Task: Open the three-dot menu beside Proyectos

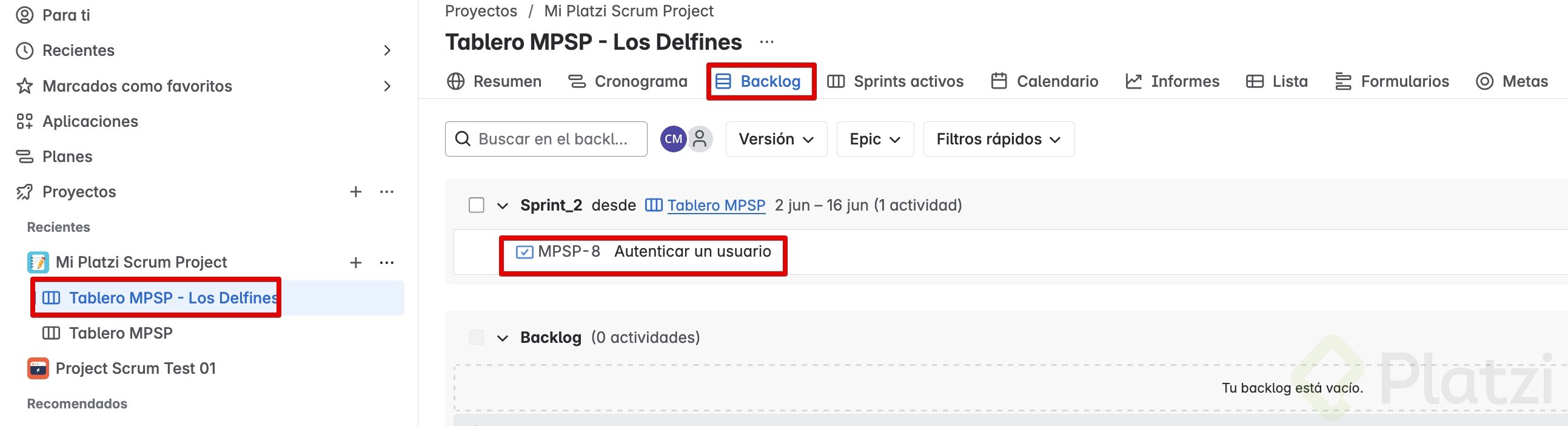Action: coord(386,192)
